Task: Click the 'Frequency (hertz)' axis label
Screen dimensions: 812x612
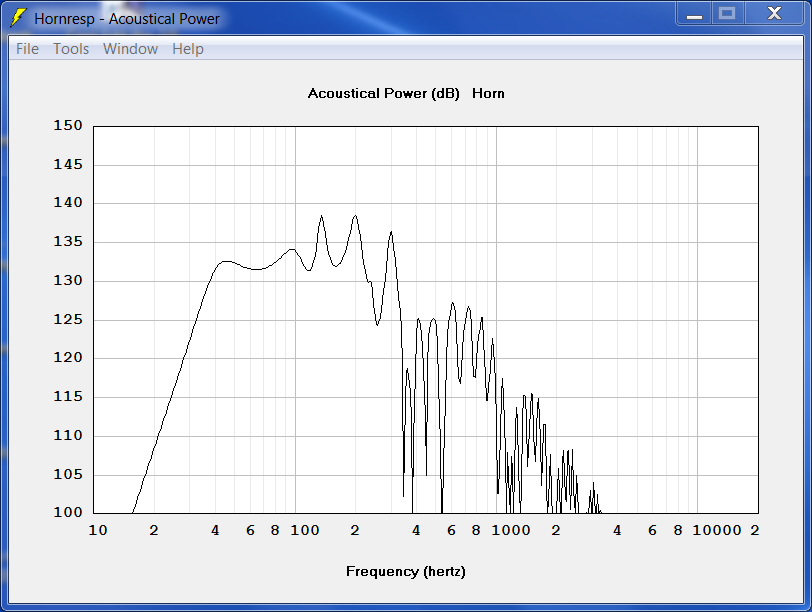Action: pos(405,571)
